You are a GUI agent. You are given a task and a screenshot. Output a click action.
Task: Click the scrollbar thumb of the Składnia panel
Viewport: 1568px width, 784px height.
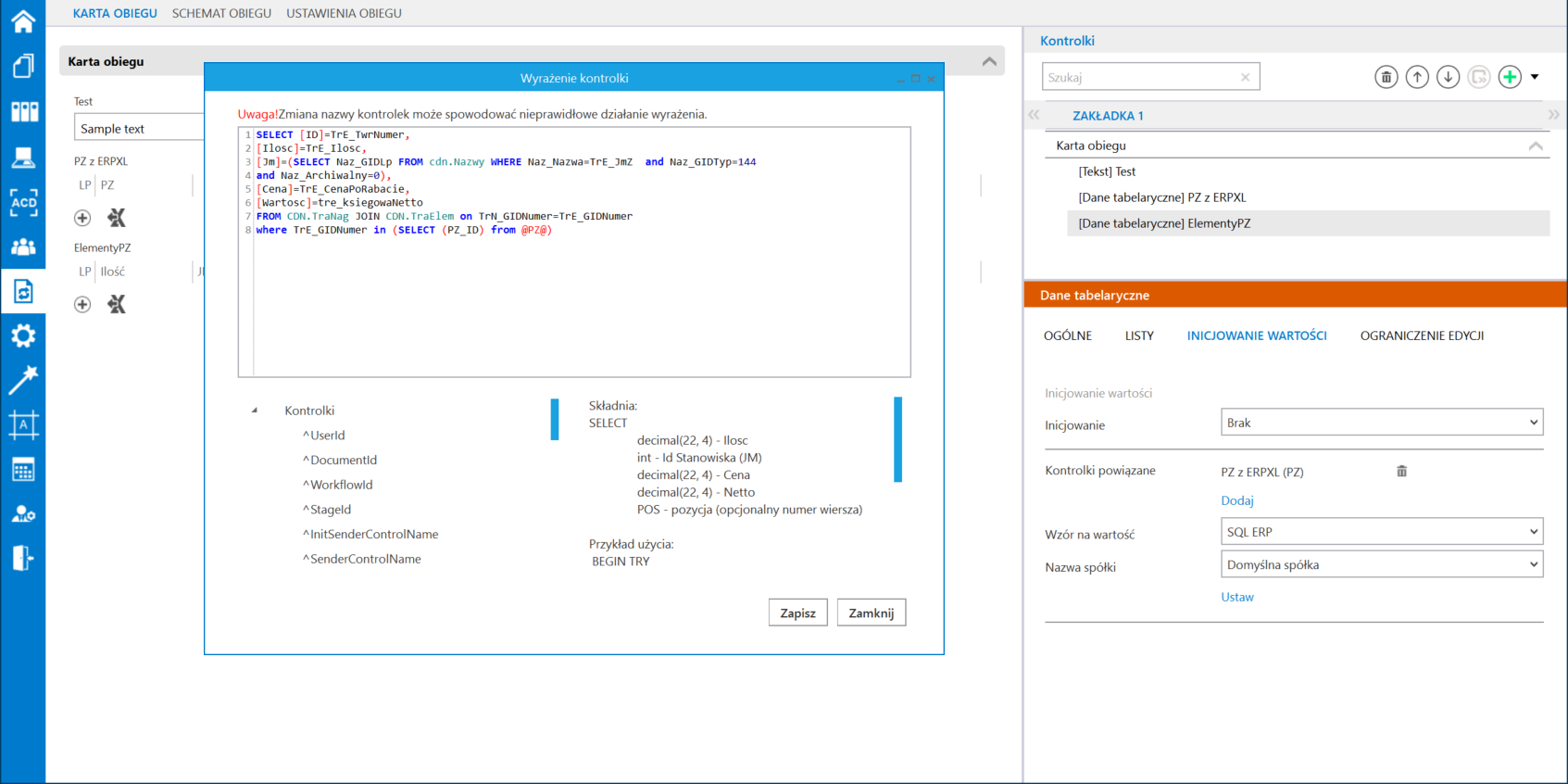[x=897, y=439]
